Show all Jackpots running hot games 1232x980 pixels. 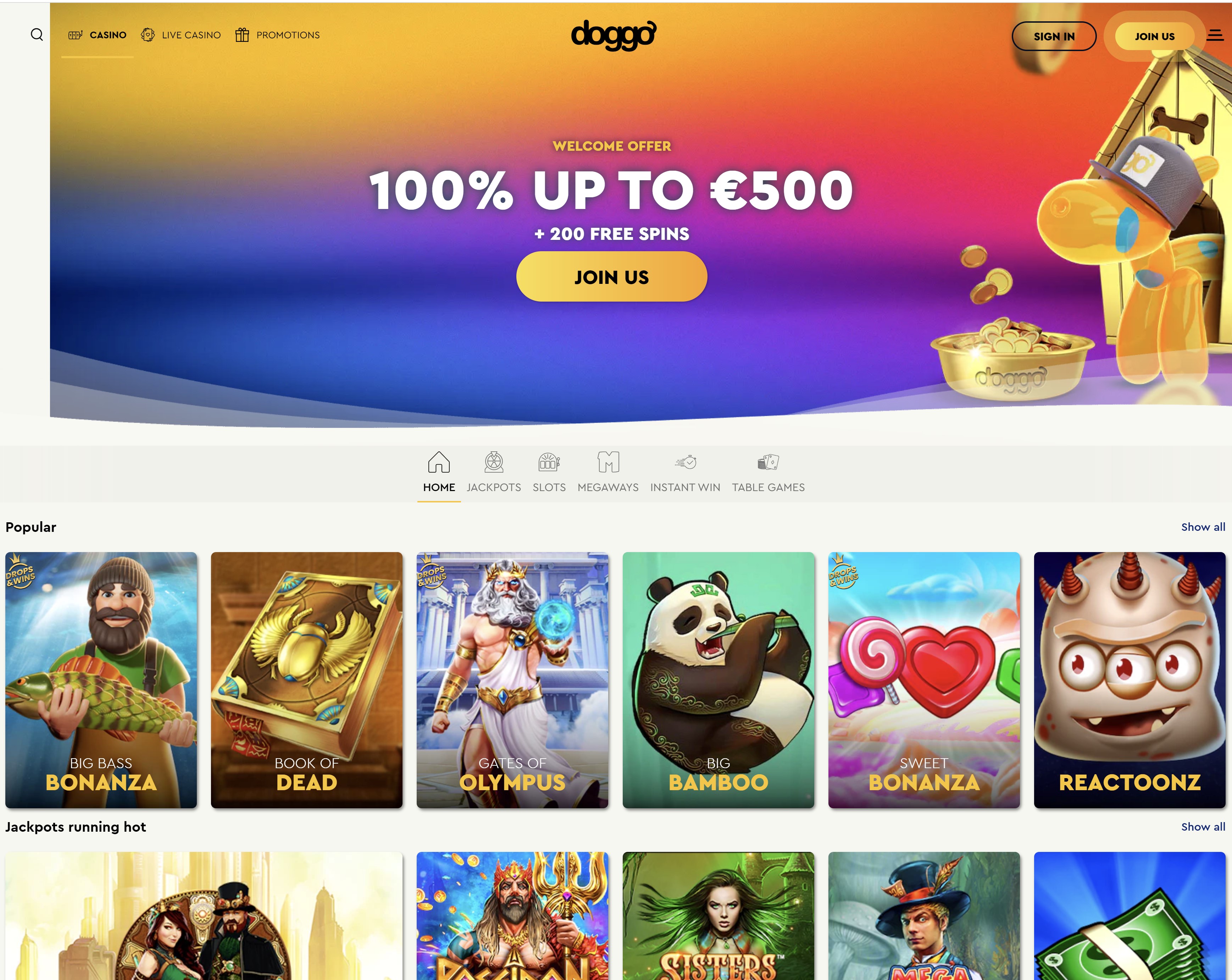1203,827
